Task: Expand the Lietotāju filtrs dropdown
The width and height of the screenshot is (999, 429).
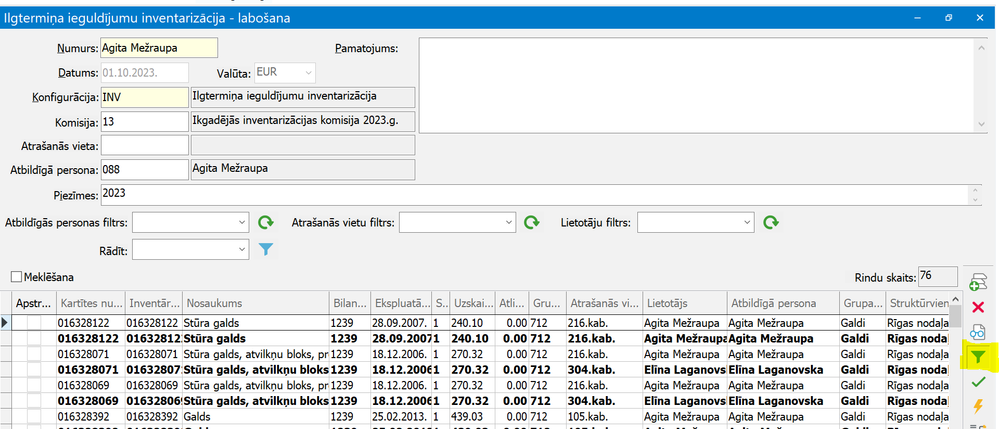Action: point(747,222)
